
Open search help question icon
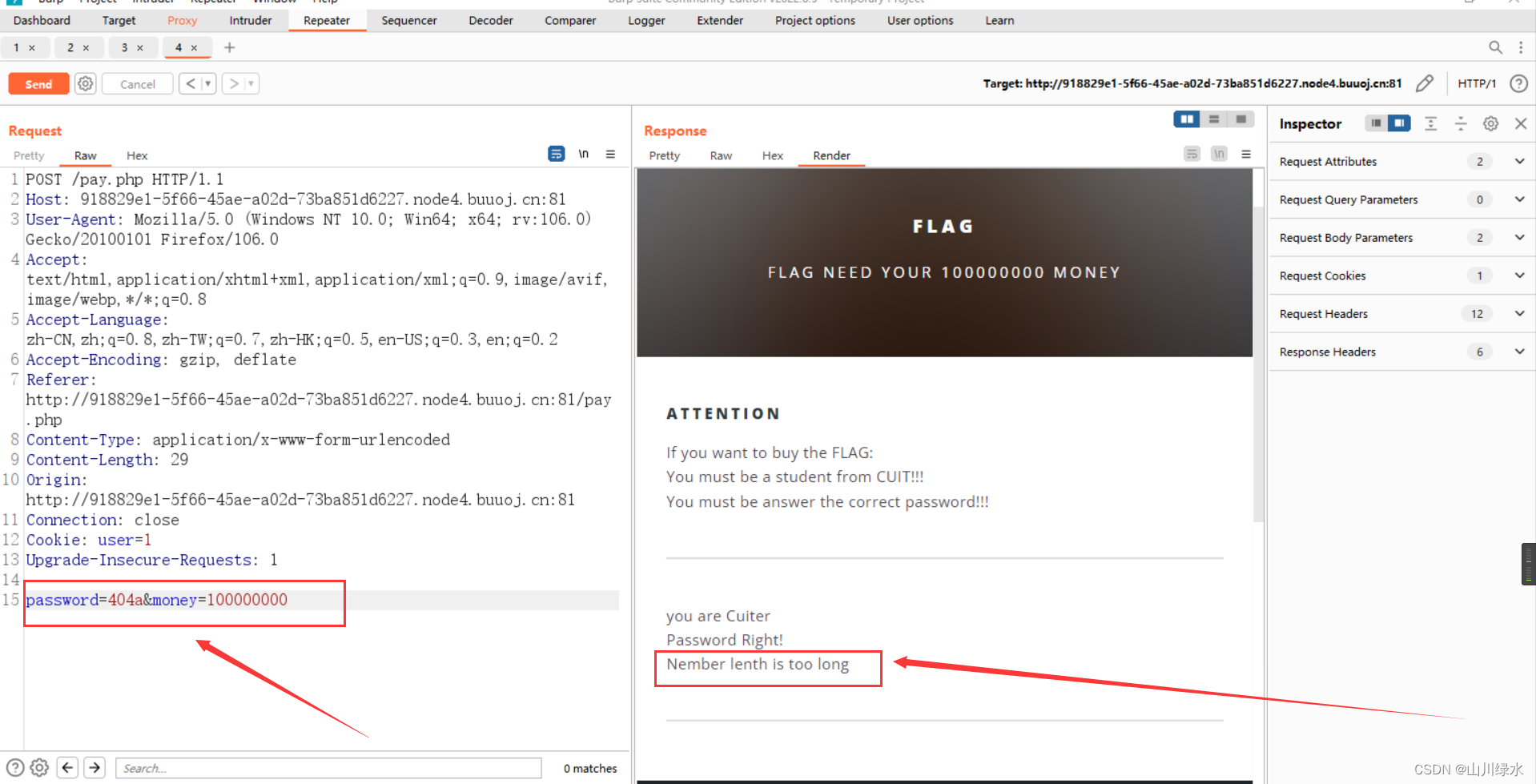pos(15,767)
